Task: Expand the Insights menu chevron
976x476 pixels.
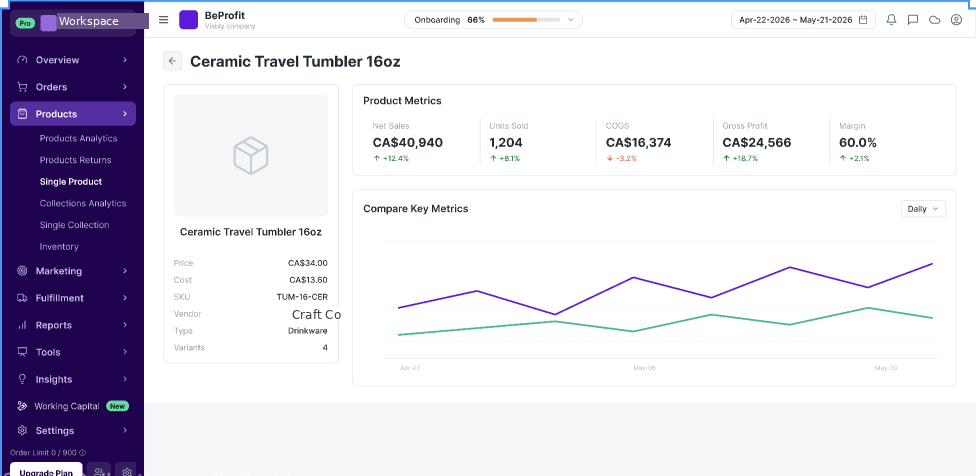Action: pos(125,379)
